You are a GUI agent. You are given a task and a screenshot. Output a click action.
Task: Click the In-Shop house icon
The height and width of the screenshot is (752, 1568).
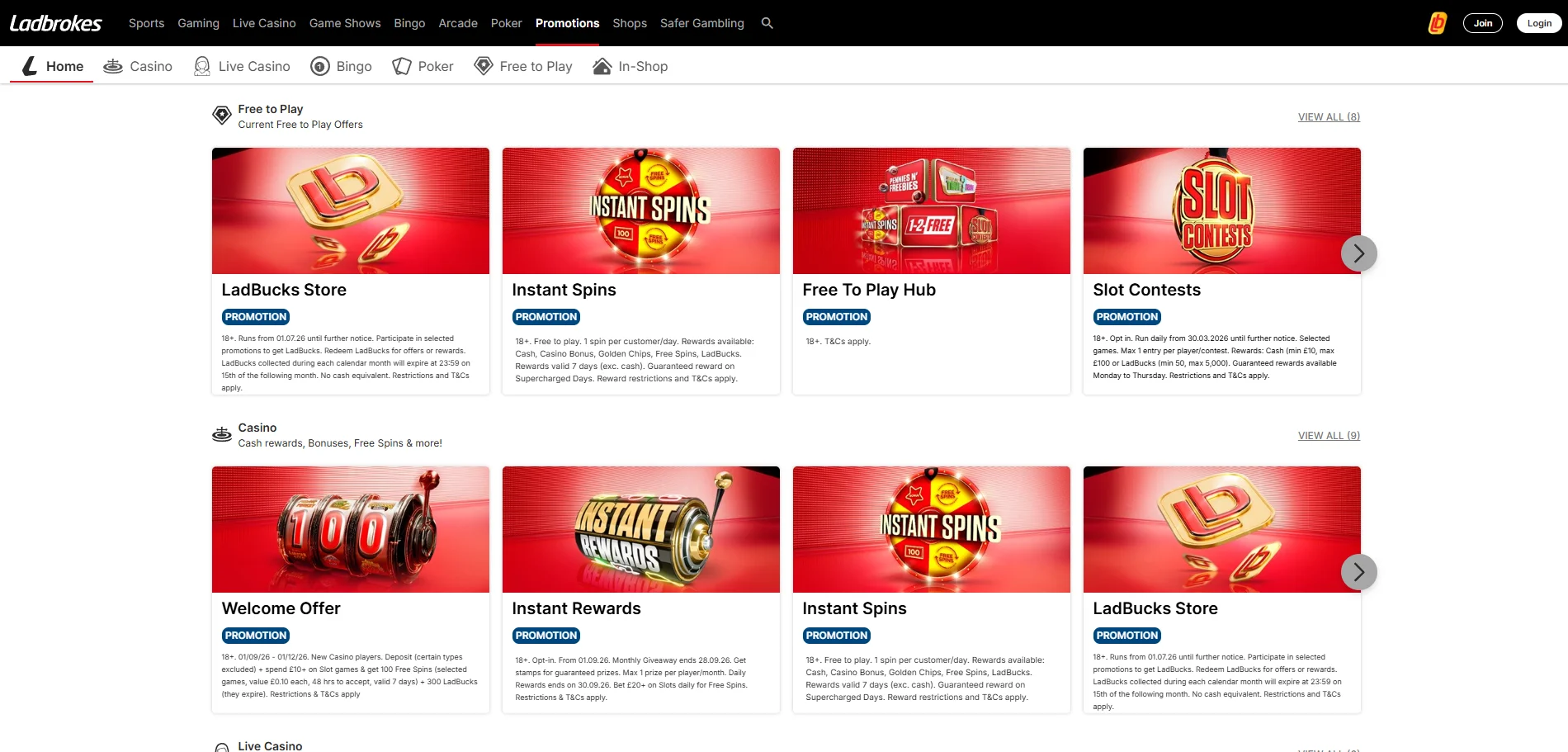pos(602,66)
